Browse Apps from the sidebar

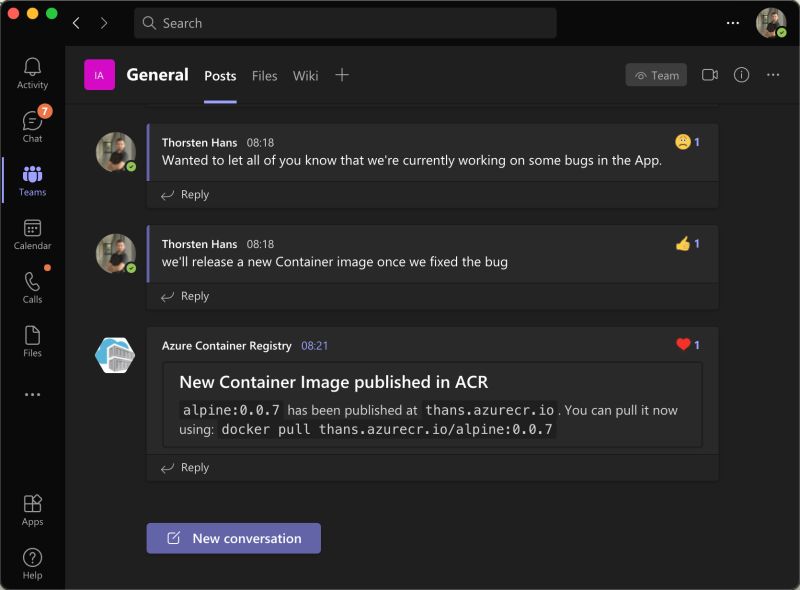click(x=32, y=510)
